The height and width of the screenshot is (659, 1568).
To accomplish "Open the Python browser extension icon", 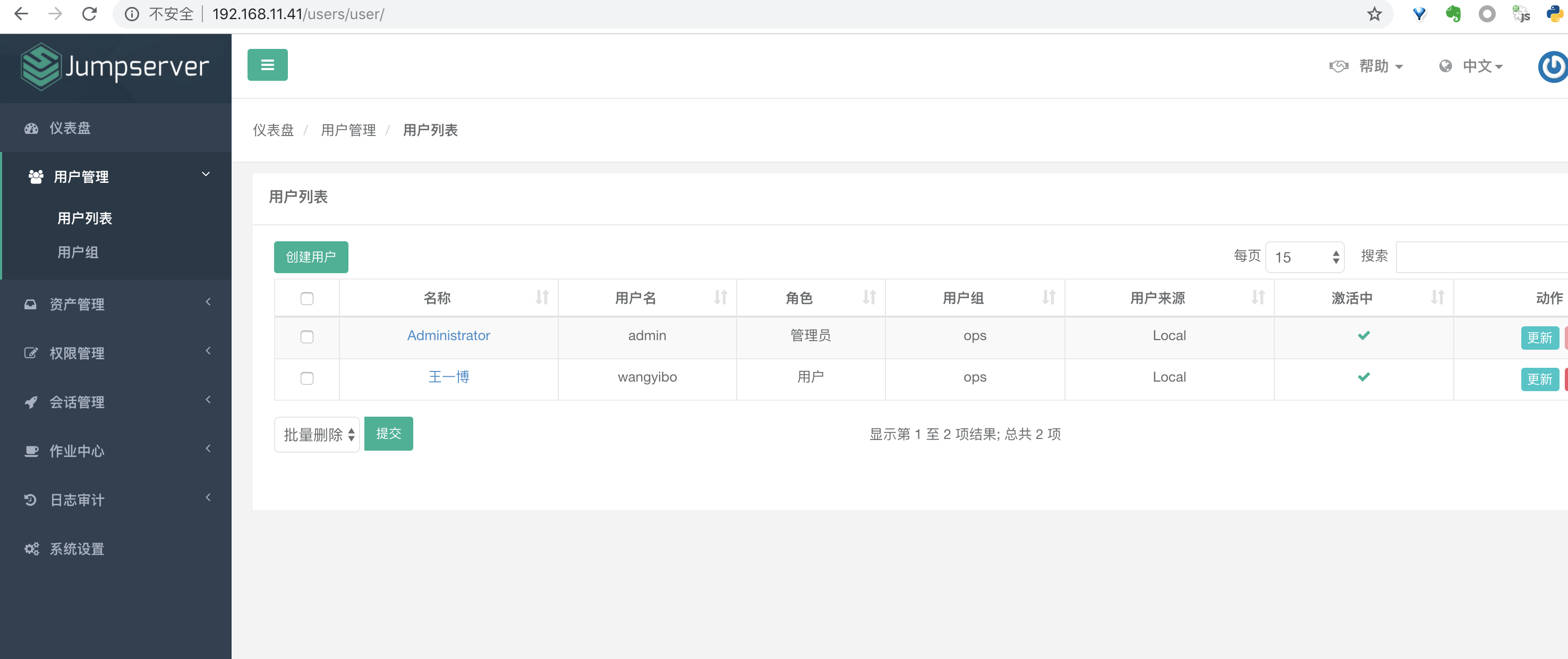I will [1555, 14].
